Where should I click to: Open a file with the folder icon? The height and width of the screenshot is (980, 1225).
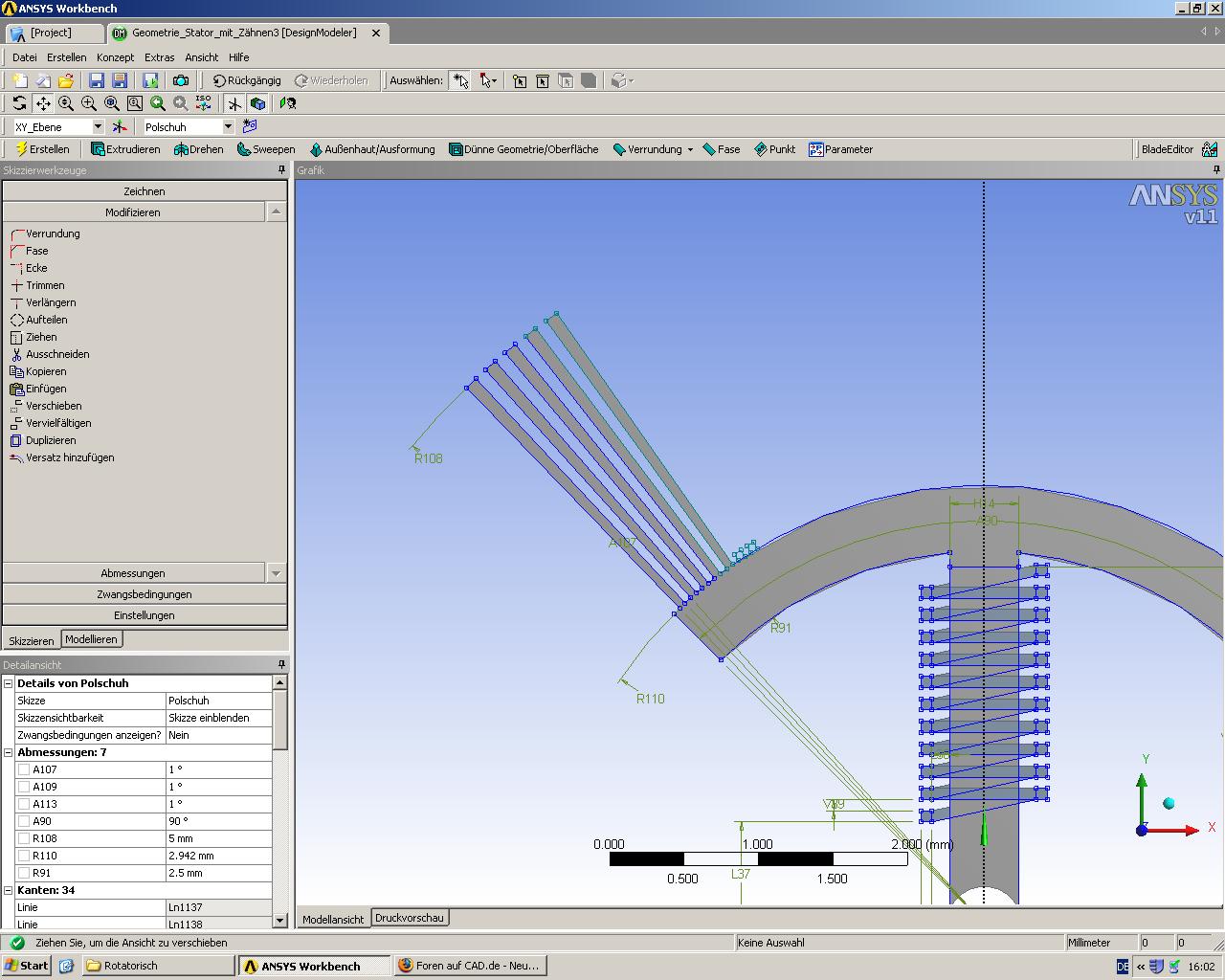coord(66,81)
